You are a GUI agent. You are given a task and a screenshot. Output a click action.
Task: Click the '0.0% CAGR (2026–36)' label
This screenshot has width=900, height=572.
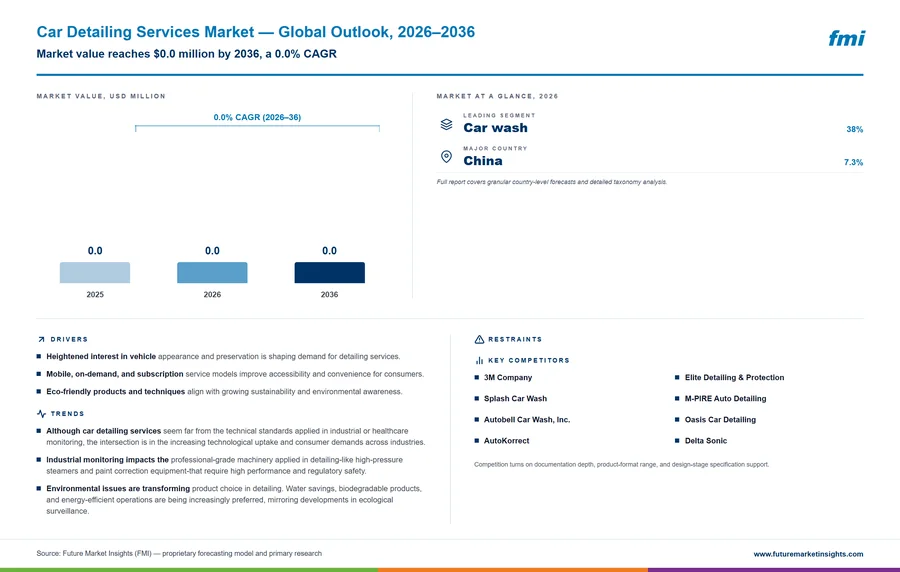(257, 117)
